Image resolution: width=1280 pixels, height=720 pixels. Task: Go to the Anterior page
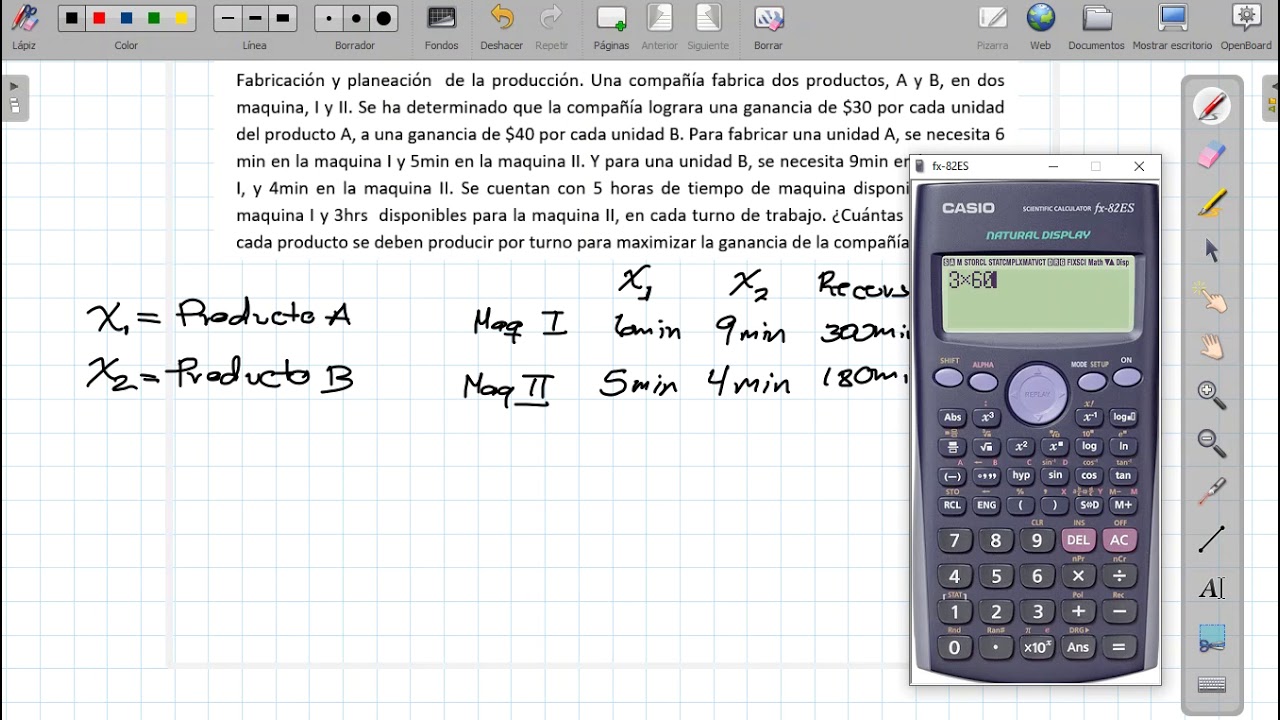(659, 26)
